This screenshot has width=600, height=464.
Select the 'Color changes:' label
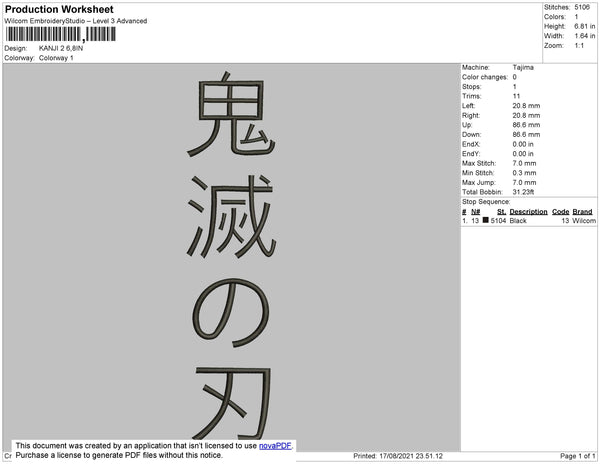pos(485,77)
